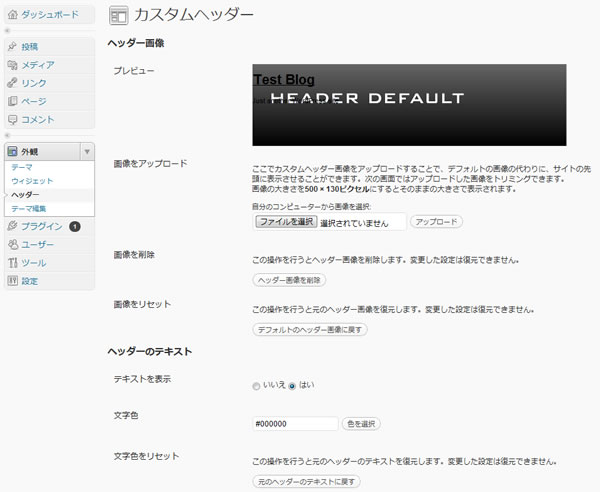
Task: Click the アップロード button
Action: pyautogui.click(x=436, y=222)
